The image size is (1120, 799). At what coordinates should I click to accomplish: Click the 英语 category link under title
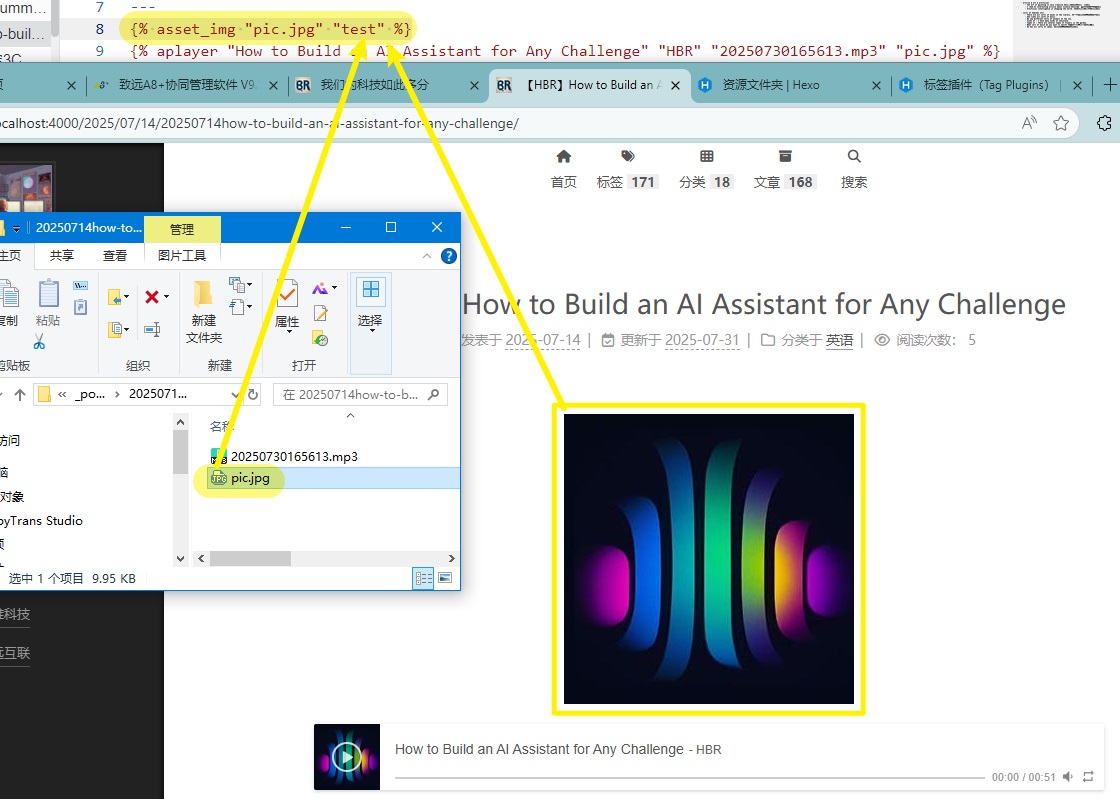(x=839, y=340)
